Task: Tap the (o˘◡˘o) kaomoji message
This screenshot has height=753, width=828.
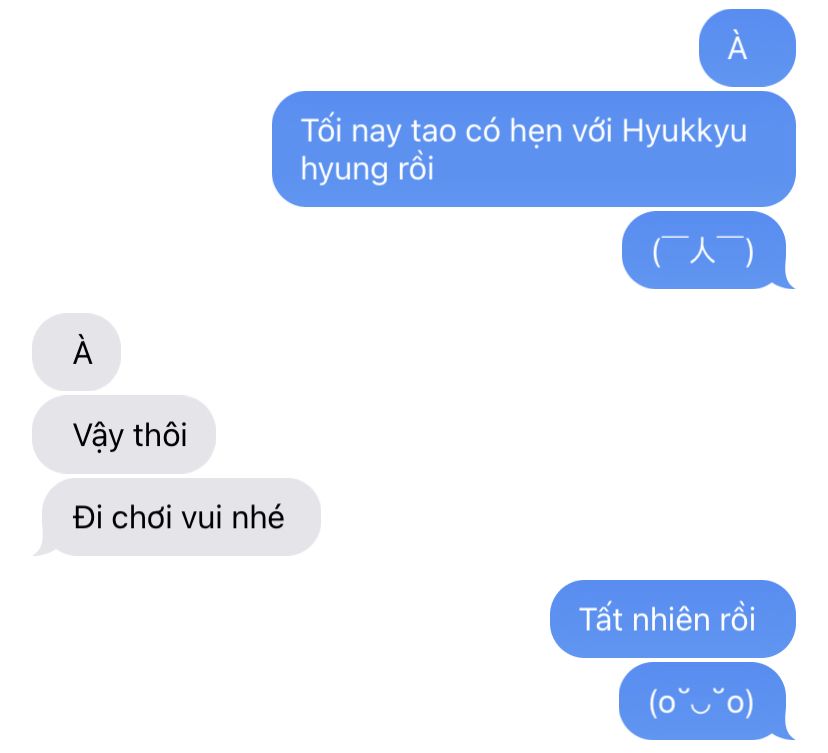Action: point(705,701)
